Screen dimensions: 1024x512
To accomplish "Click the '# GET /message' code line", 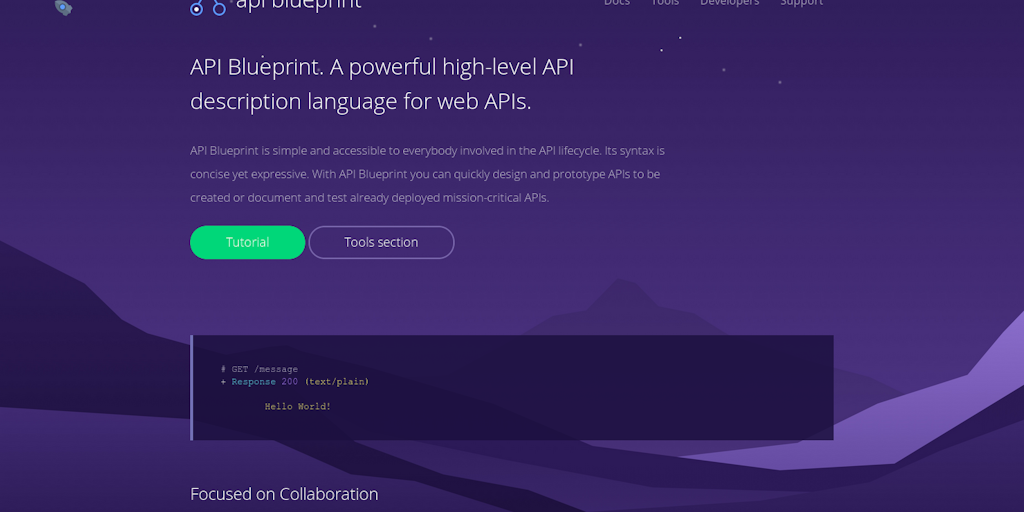I will coord(259,369).
